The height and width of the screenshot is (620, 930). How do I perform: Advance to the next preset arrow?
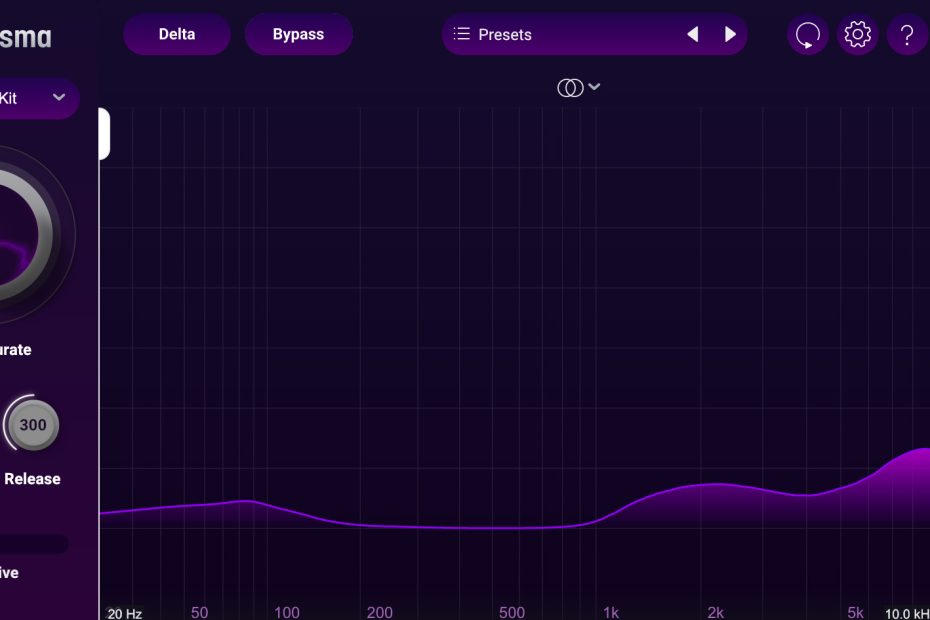(730, 35)
